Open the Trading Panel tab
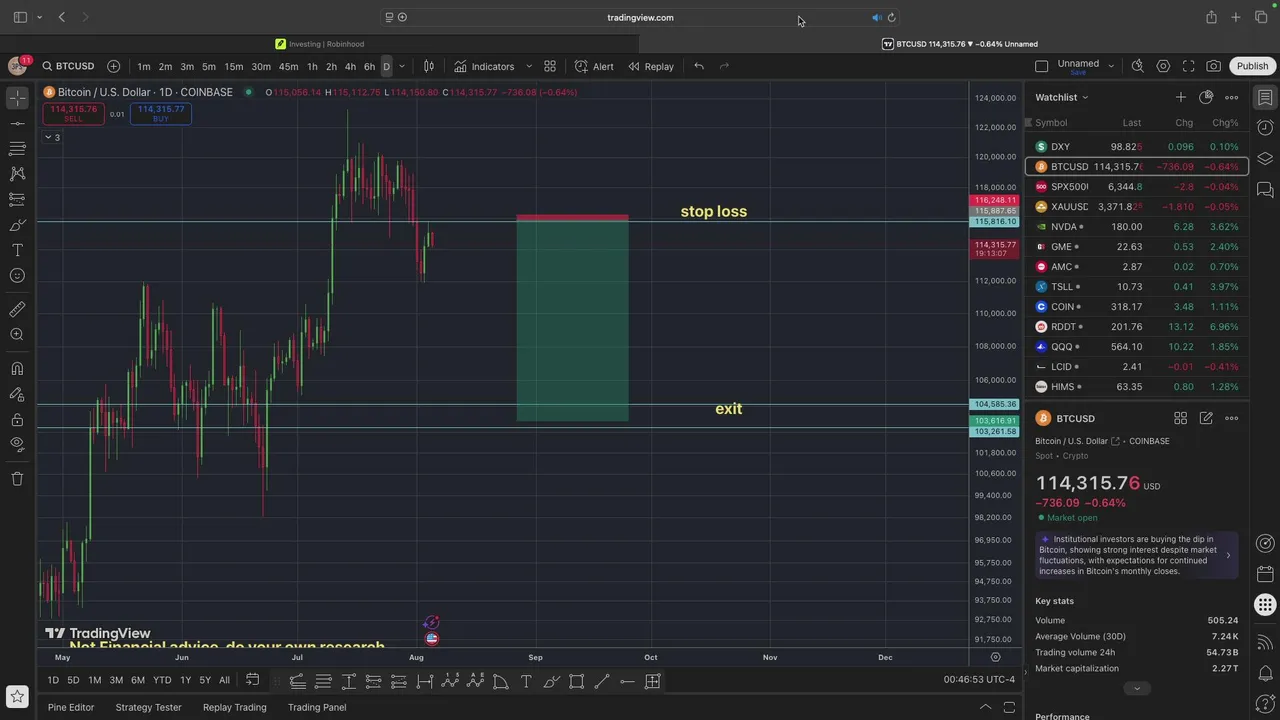Image resolution: width=1280 pixels, height=720 pixels. point(317,707)
